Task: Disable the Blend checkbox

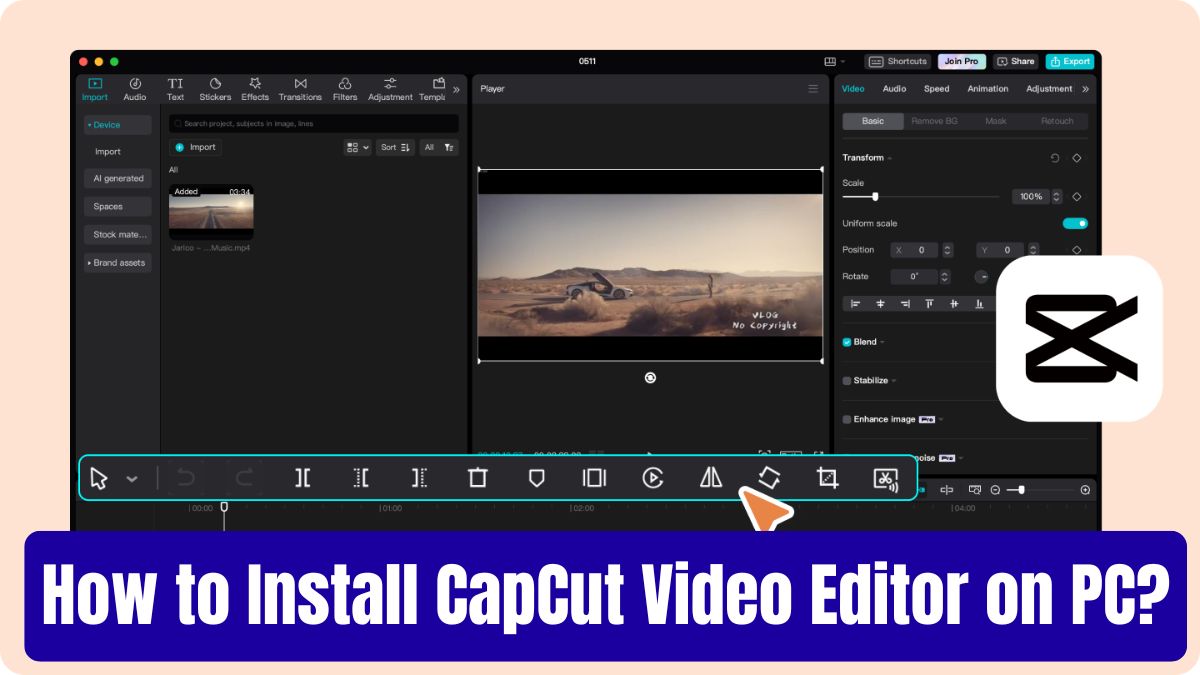Action: point(846,342)
